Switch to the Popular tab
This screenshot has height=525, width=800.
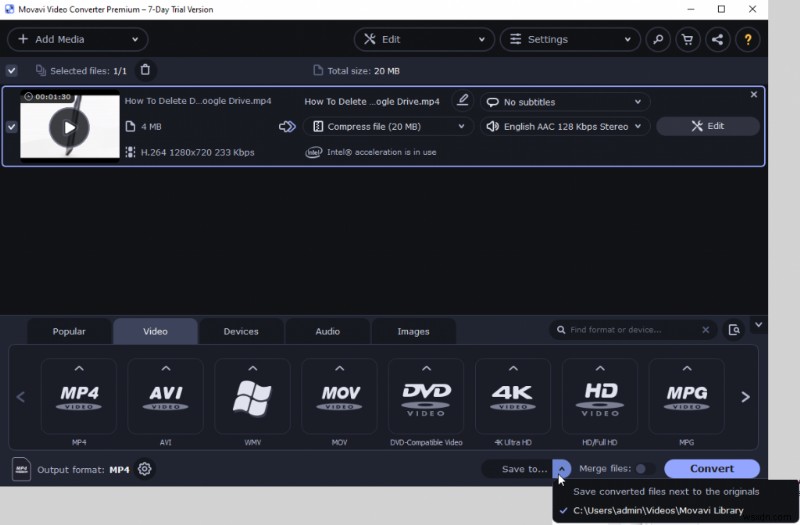69,331
